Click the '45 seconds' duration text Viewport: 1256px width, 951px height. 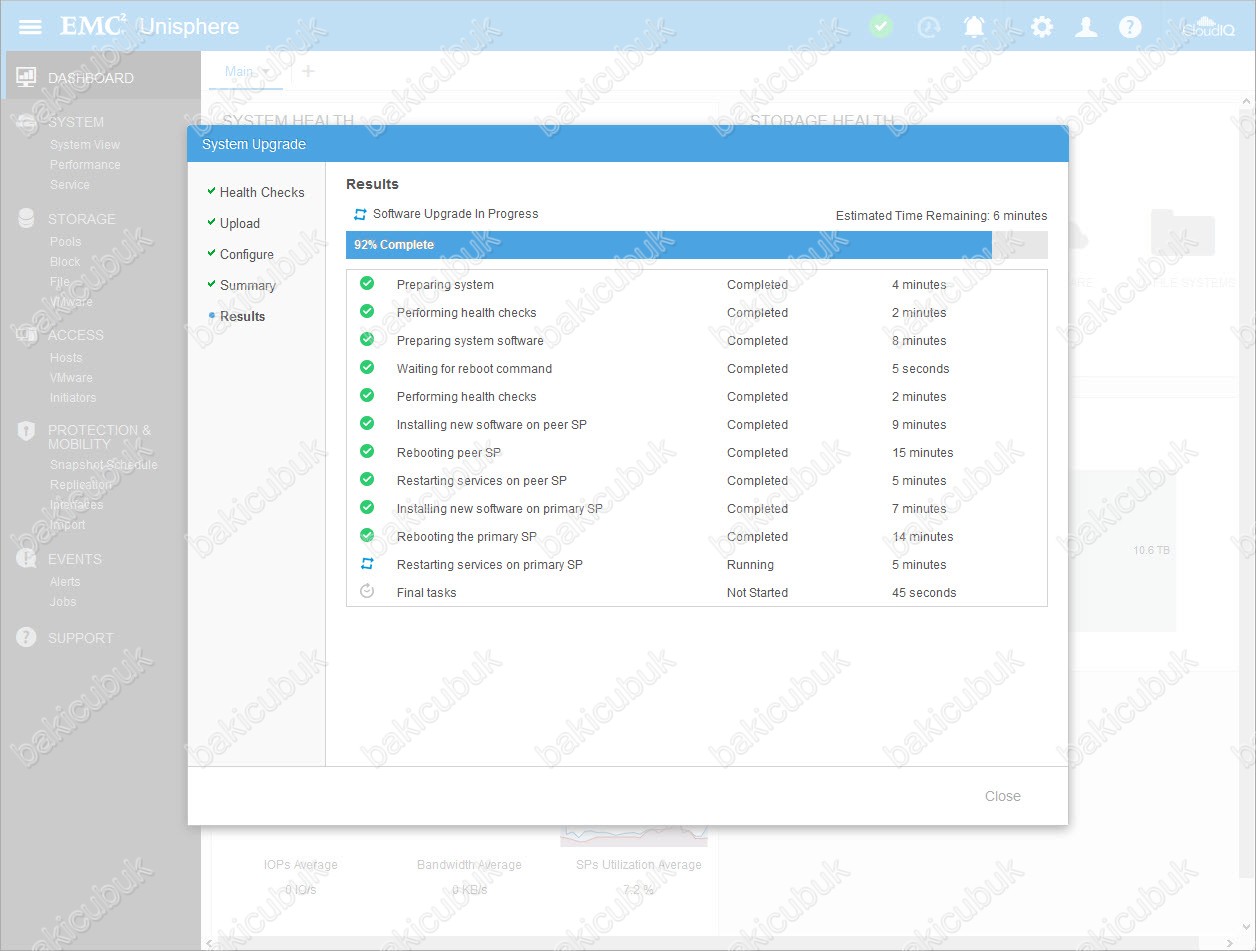tap(924, 593)
